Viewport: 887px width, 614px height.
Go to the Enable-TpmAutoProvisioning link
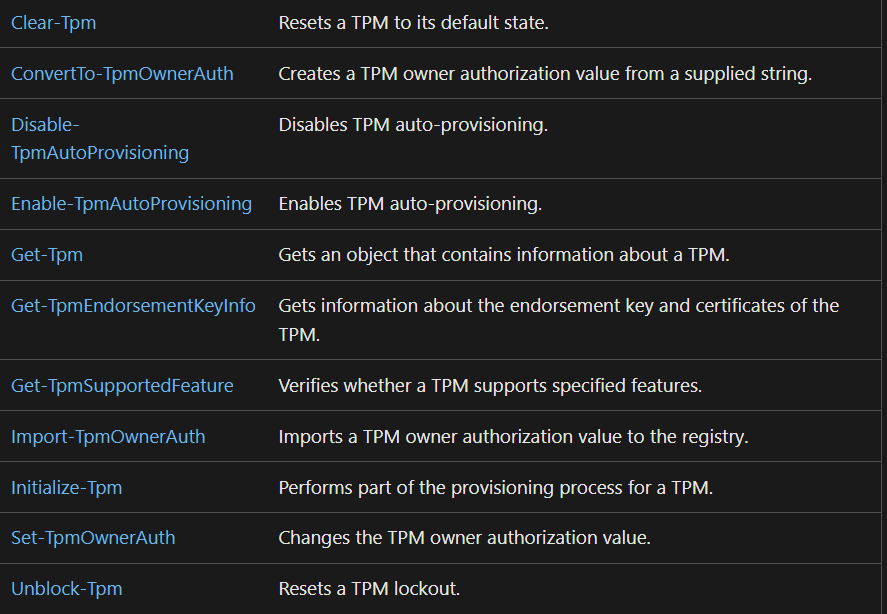point(131,204)
